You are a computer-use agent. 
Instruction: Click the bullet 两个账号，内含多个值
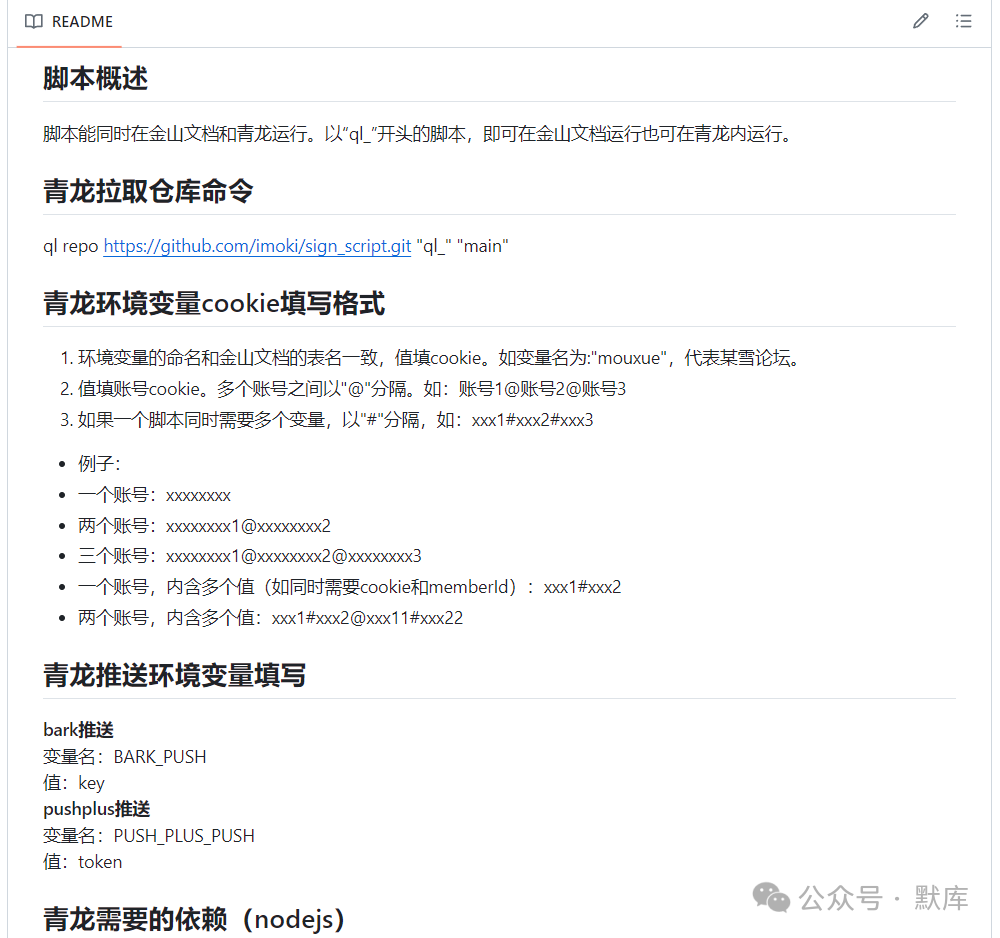coord(270,618)
